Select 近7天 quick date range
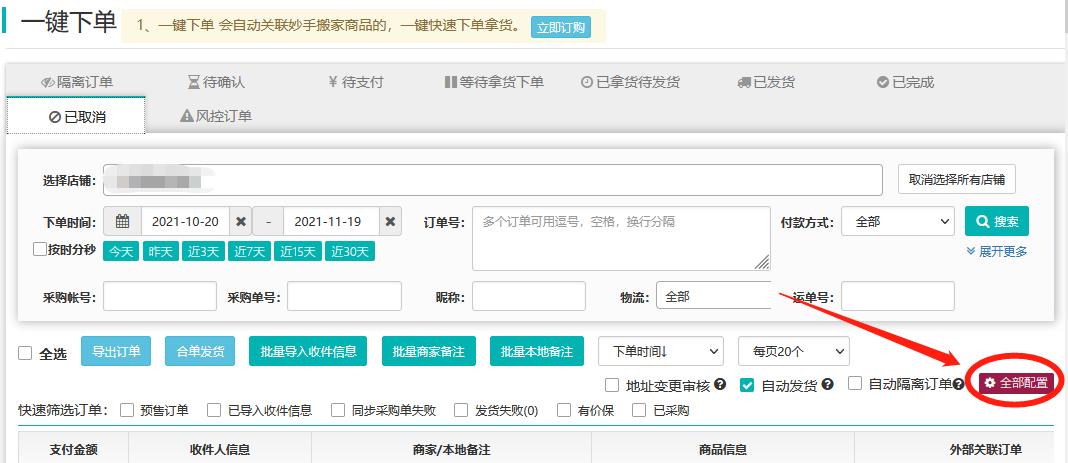The image size is (1068, 463). pyautogui.click(x=249, y=251)
